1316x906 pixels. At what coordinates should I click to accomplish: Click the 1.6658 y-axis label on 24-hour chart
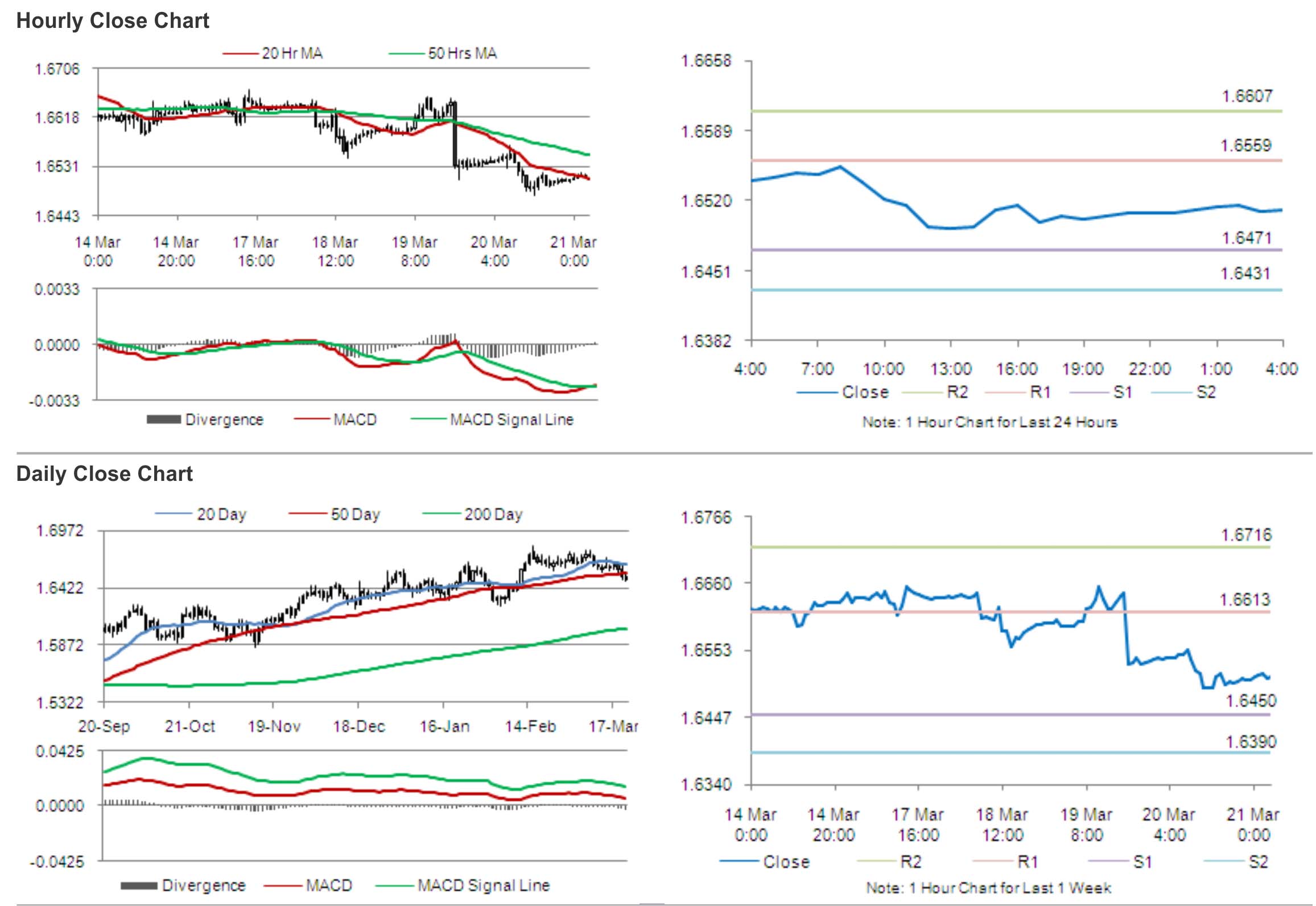[706, 61]
